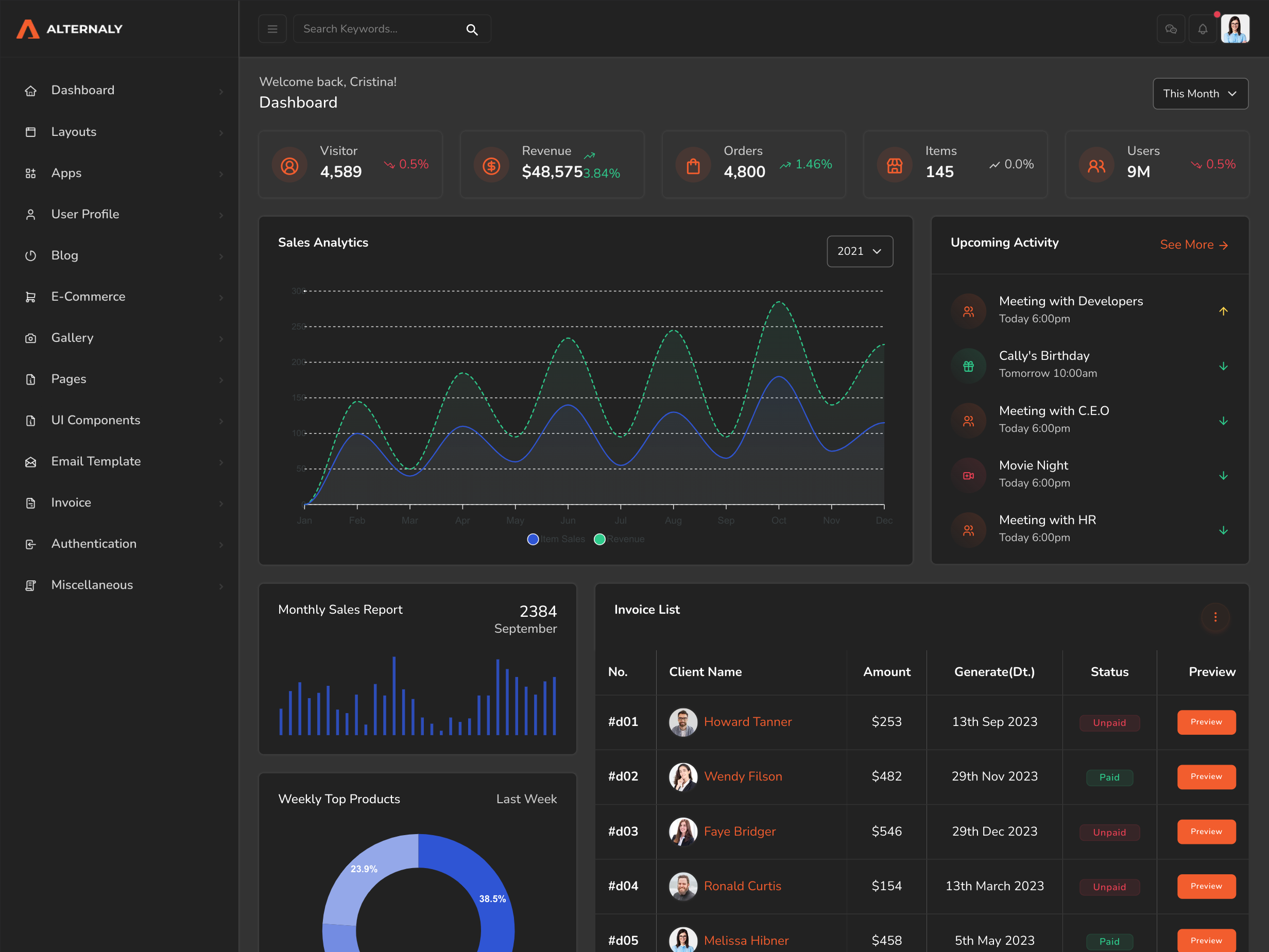
Task: Open the This Month dropdown
Action: [1200, 94]
